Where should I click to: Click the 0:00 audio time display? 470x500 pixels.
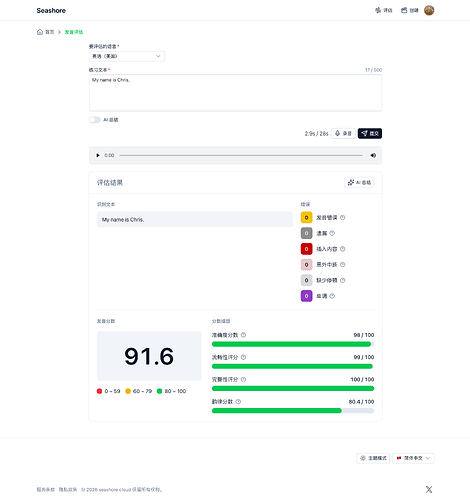coord(109,155)
